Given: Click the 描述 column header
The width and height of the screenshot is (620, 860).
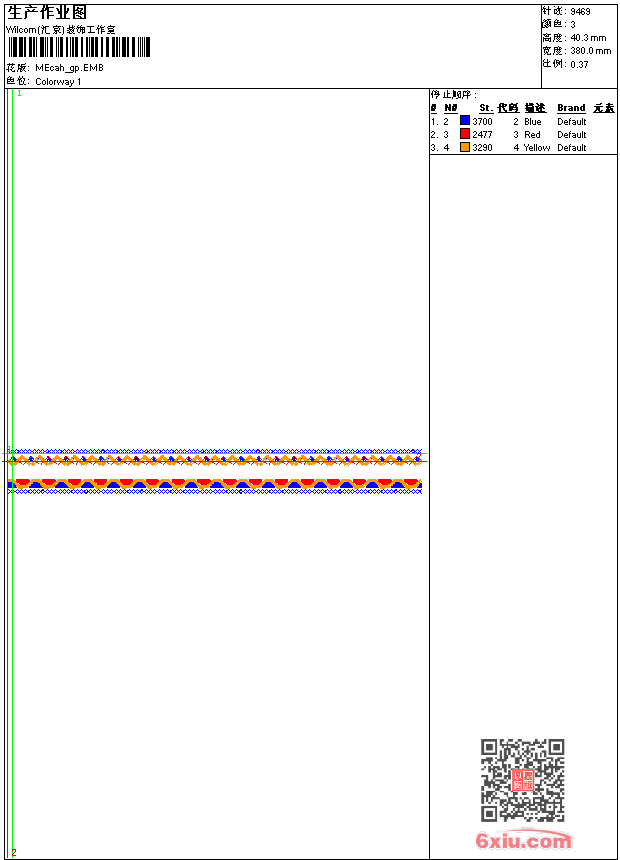Looking at the screenshot, I should 535,108.
